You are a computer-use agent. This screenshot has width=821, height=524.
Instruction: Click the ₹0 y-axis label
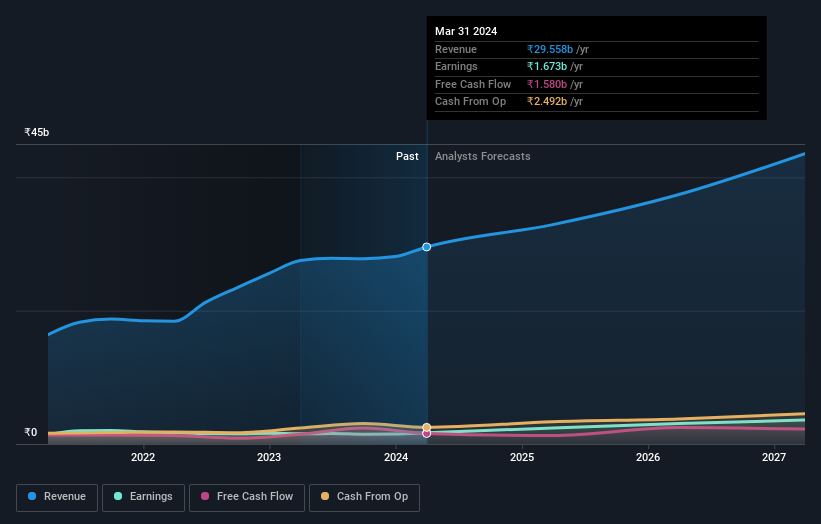point(31,432)
